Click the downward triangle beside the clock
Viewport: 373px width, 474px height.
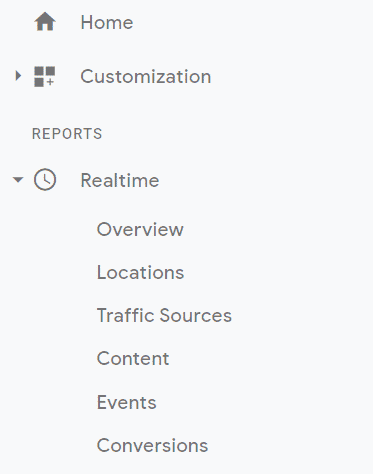18,180
